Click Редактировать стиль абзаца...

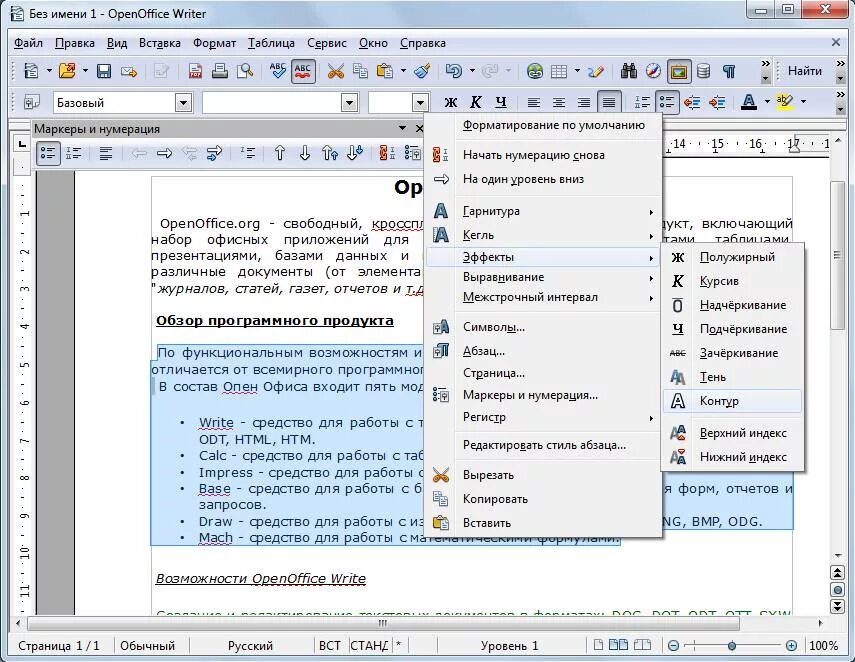click(x=543, y=445)
